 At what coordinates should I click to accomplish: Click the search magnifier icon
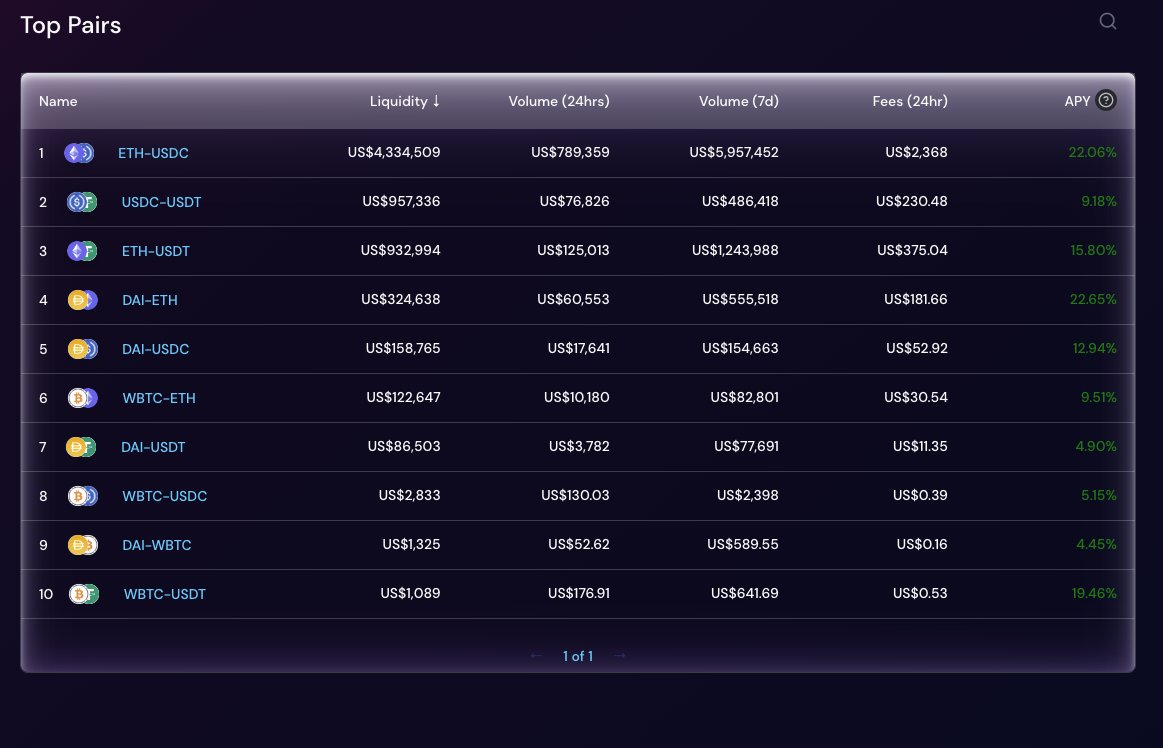pos(1107,22)
